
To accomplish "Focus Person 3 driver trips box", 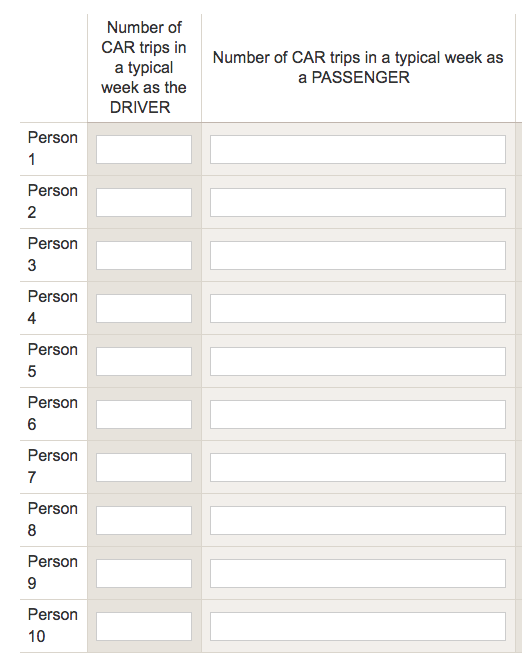I will 144,255.
